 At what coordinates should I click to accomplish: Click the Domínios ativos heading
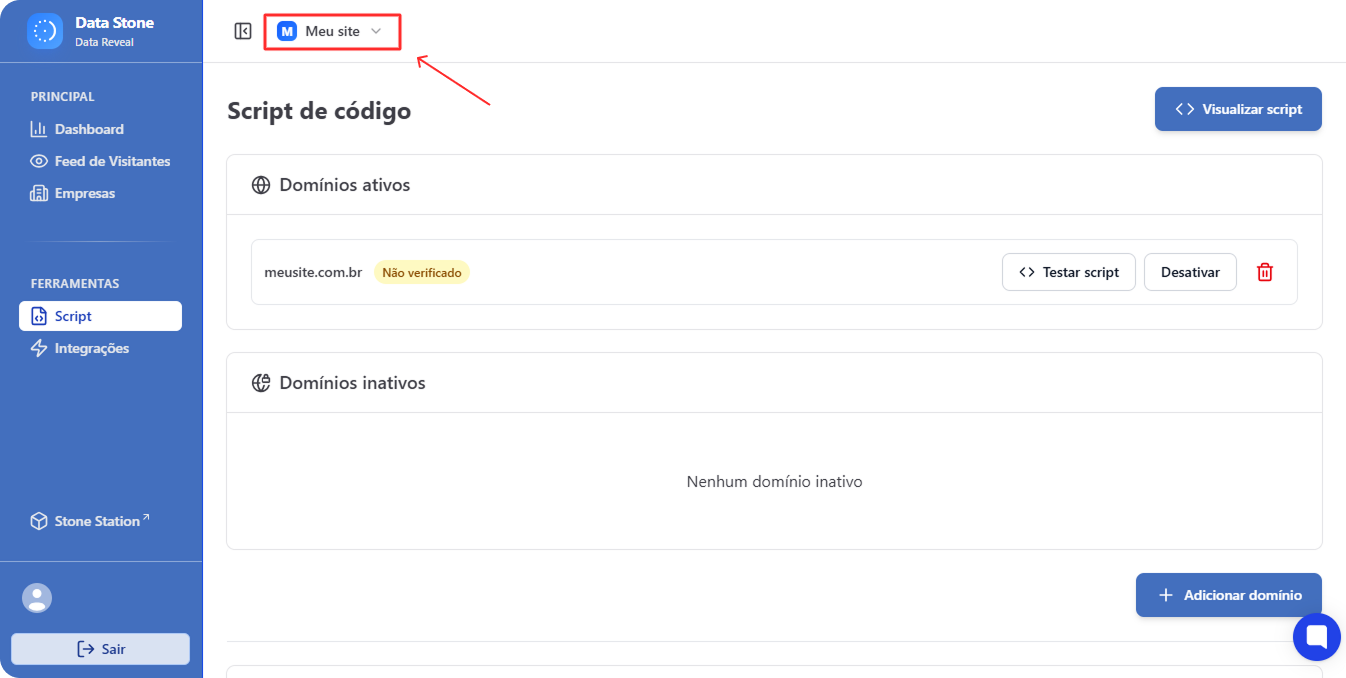[x=345, y=185]
